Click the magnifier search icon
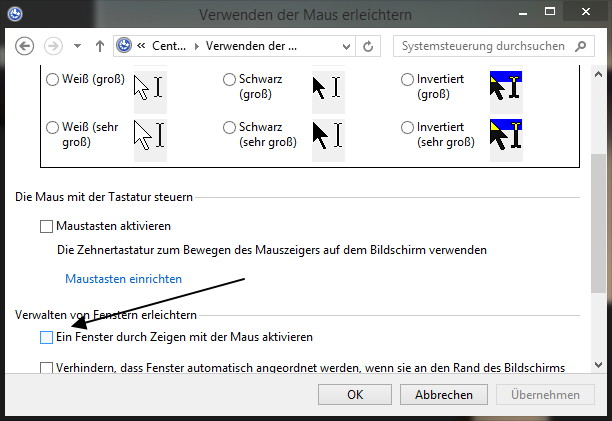The width and height of the screenshot is (612, 421). pos(580,46)
